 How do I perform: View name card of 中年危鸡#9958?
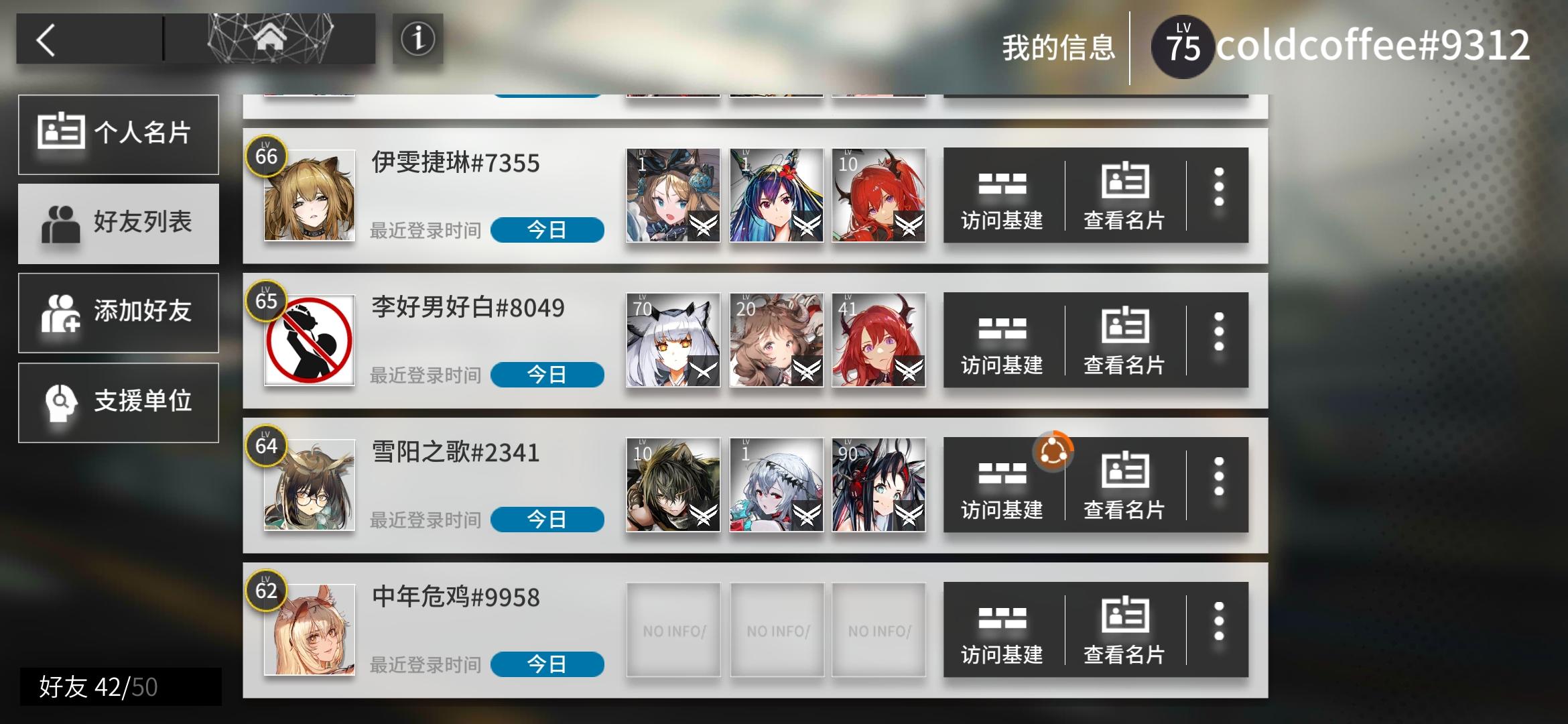tap(1124, 630)
